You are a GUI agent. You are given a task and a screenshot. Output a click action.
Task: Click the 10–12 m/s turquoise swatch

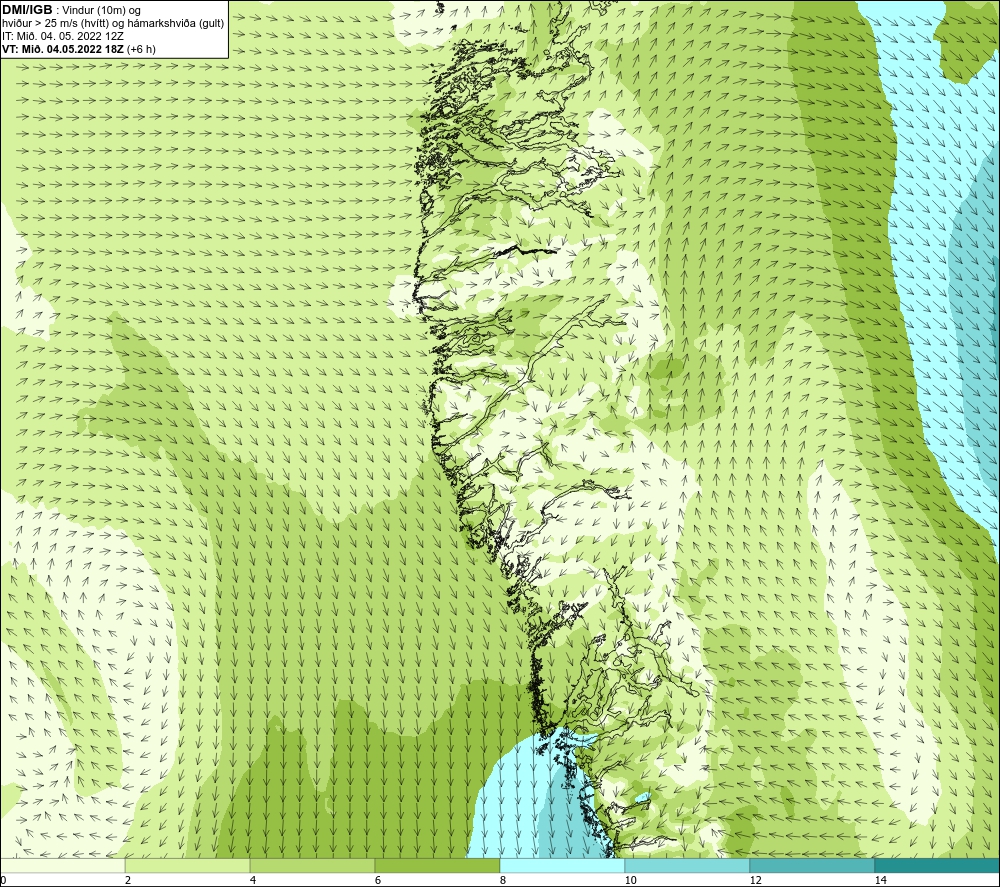tap(688, 866)
